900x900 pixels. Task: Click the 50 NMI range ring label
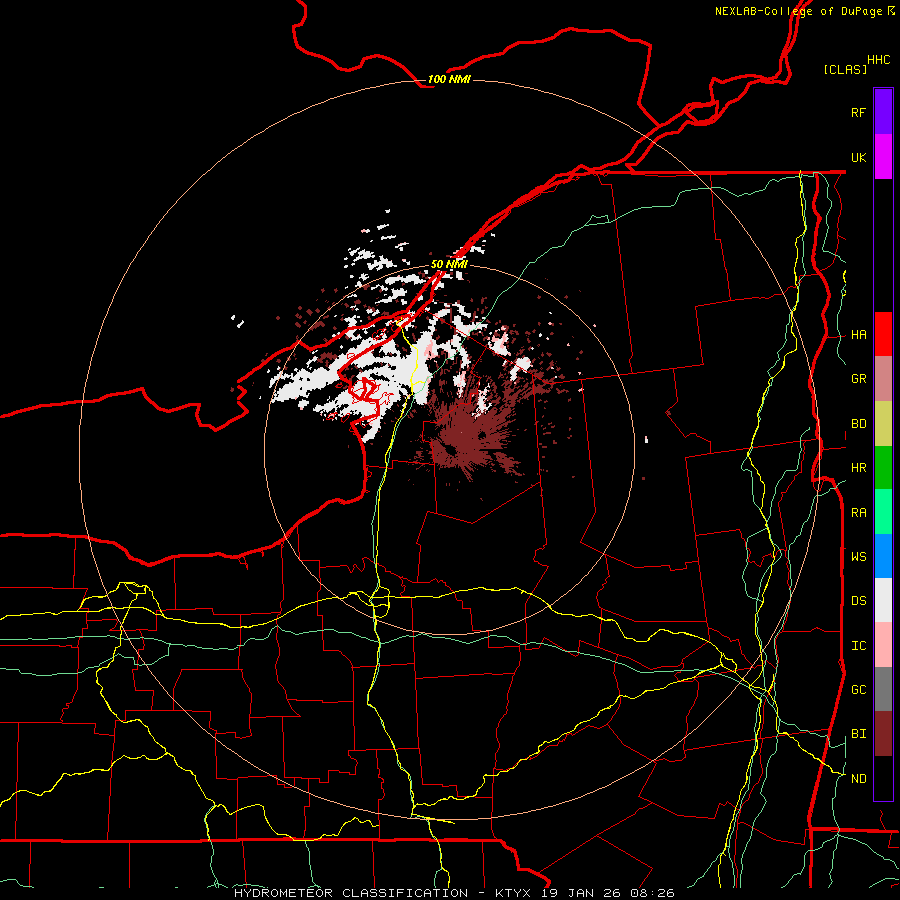[449, 264]
